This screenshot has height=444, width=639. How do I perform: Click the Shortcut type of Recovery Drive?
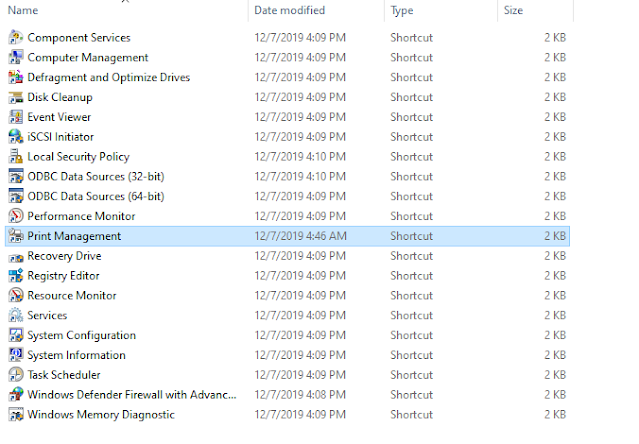click(x=412, y=256)
